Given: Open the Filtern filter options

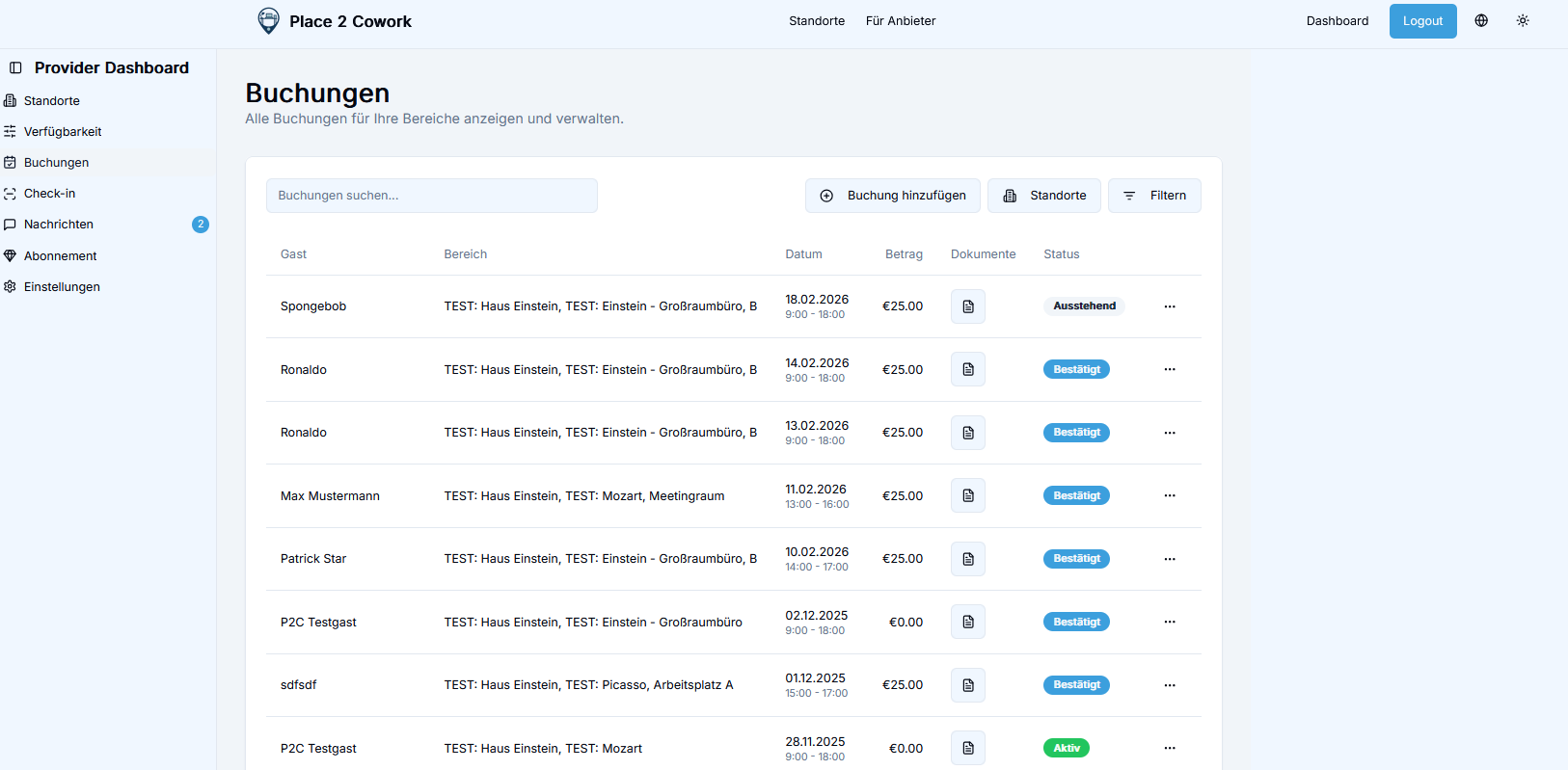Looking at the screenshot, I should (x=1154, y=196).
